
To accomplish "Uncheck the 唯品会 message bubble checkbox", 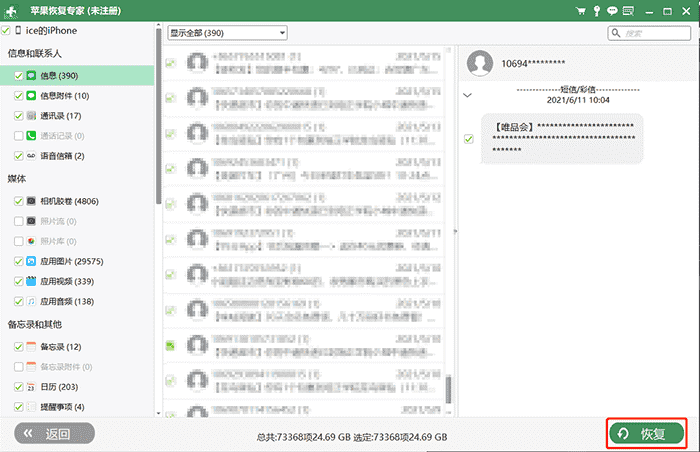I will pyautogui.click(x=469, y=139).
